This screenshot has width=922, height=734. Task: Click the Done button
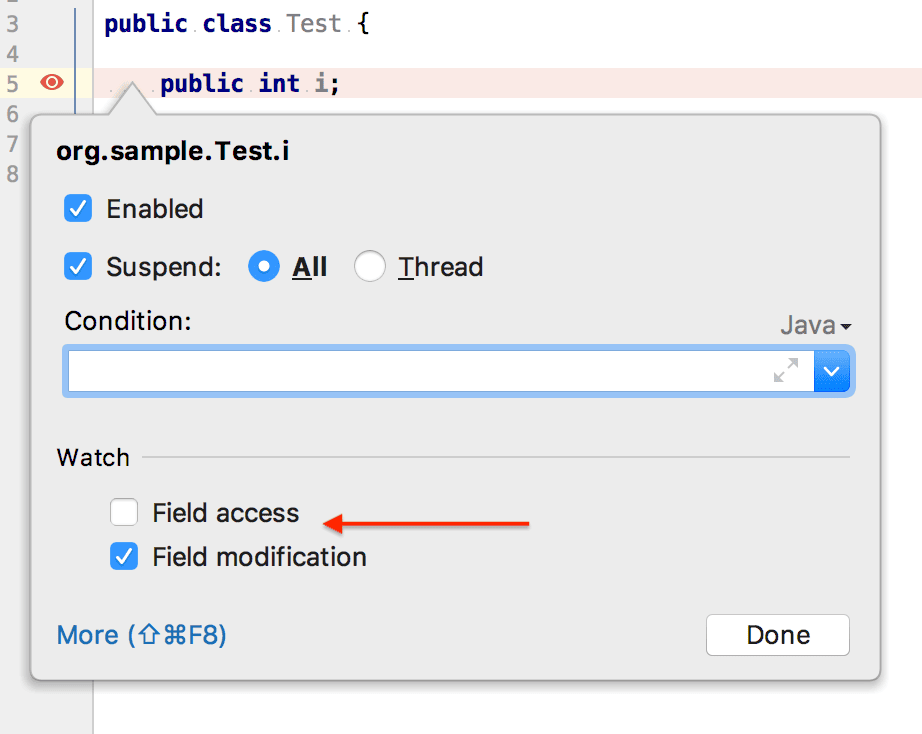click(x=777, y=635)
